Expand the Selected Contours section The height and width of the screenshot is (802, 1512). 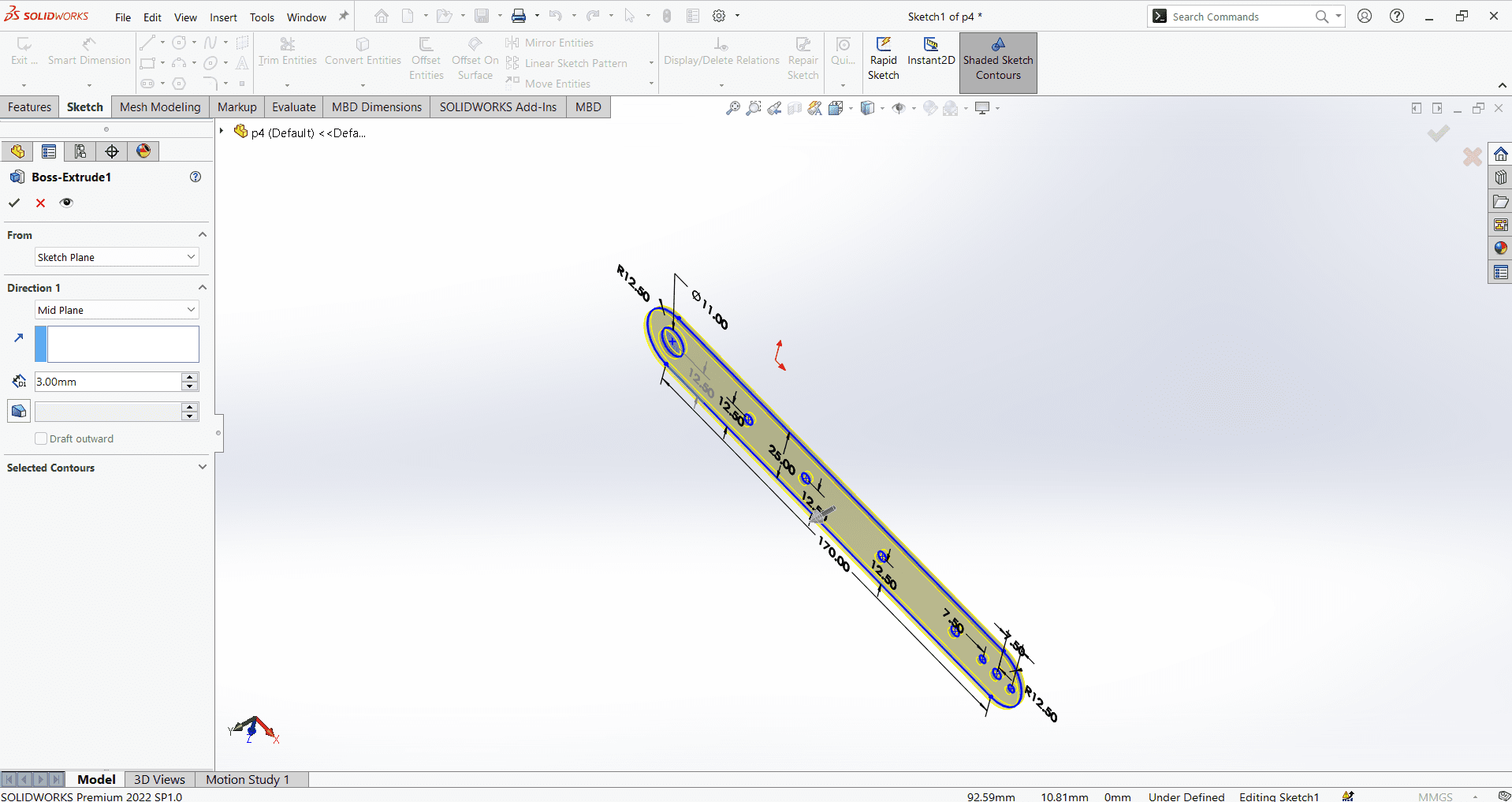pos(202,467)
